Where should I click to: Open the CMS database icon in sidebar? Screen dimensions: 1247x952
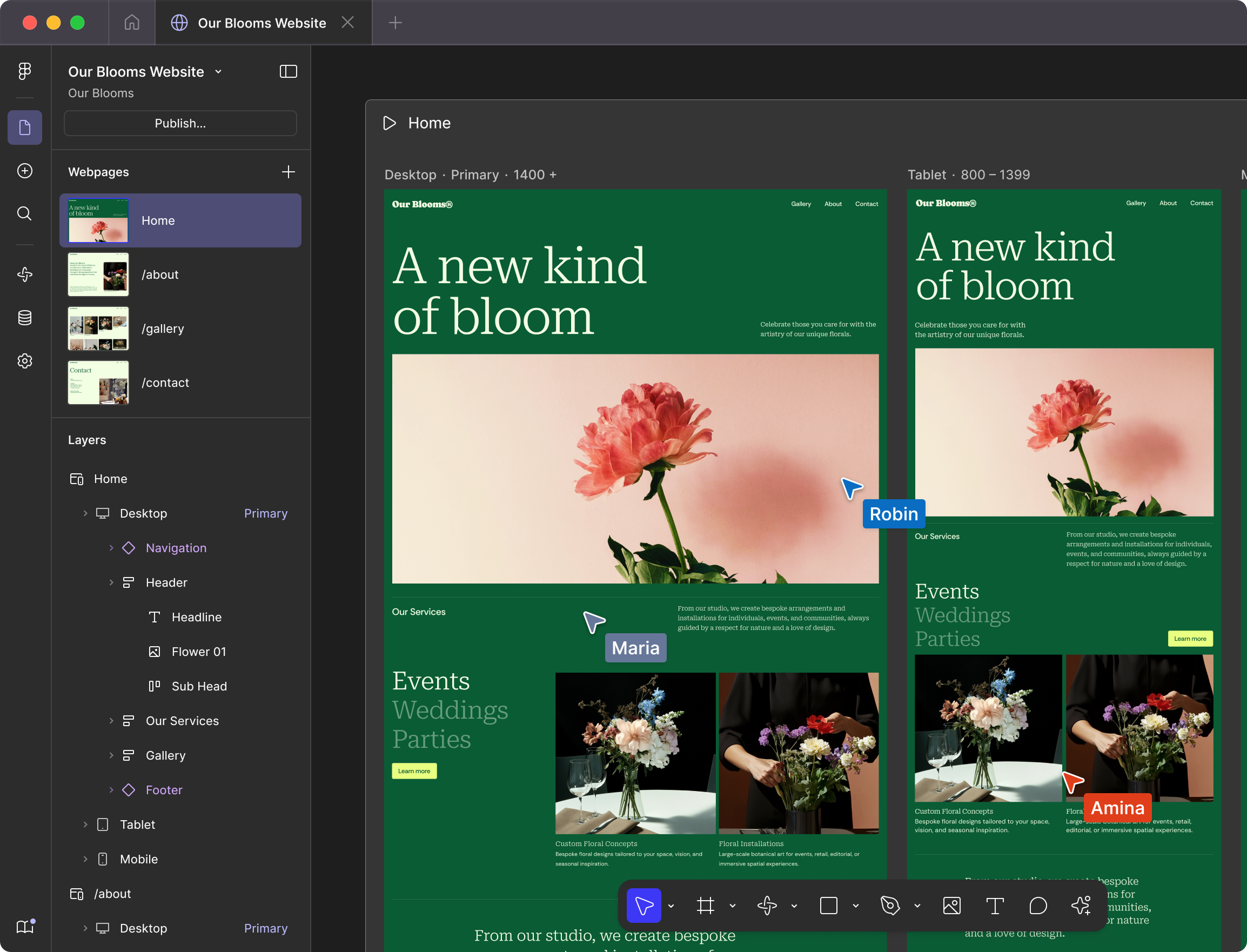click(x=24, y=318)
